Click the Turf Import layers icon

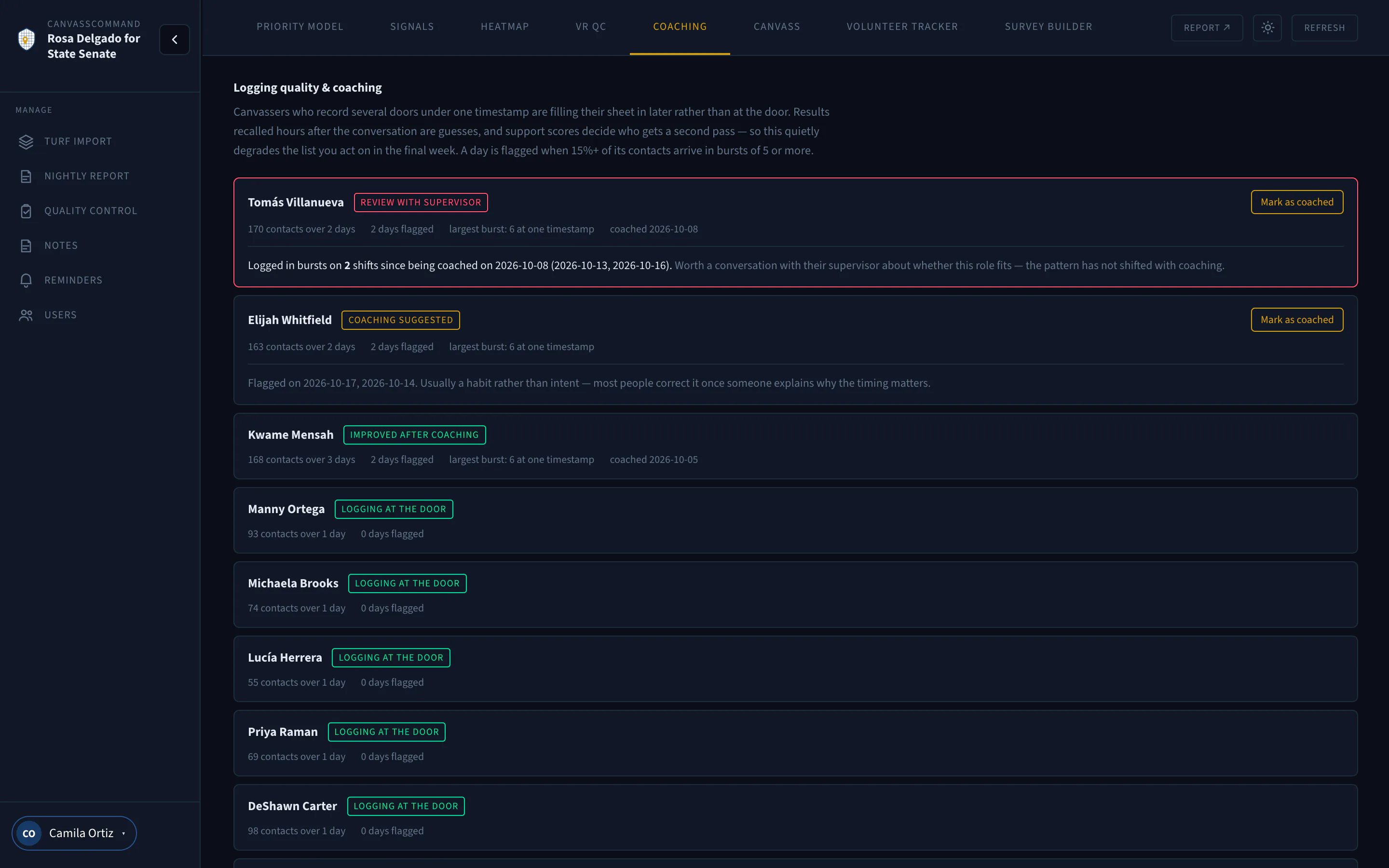(26, 141)
